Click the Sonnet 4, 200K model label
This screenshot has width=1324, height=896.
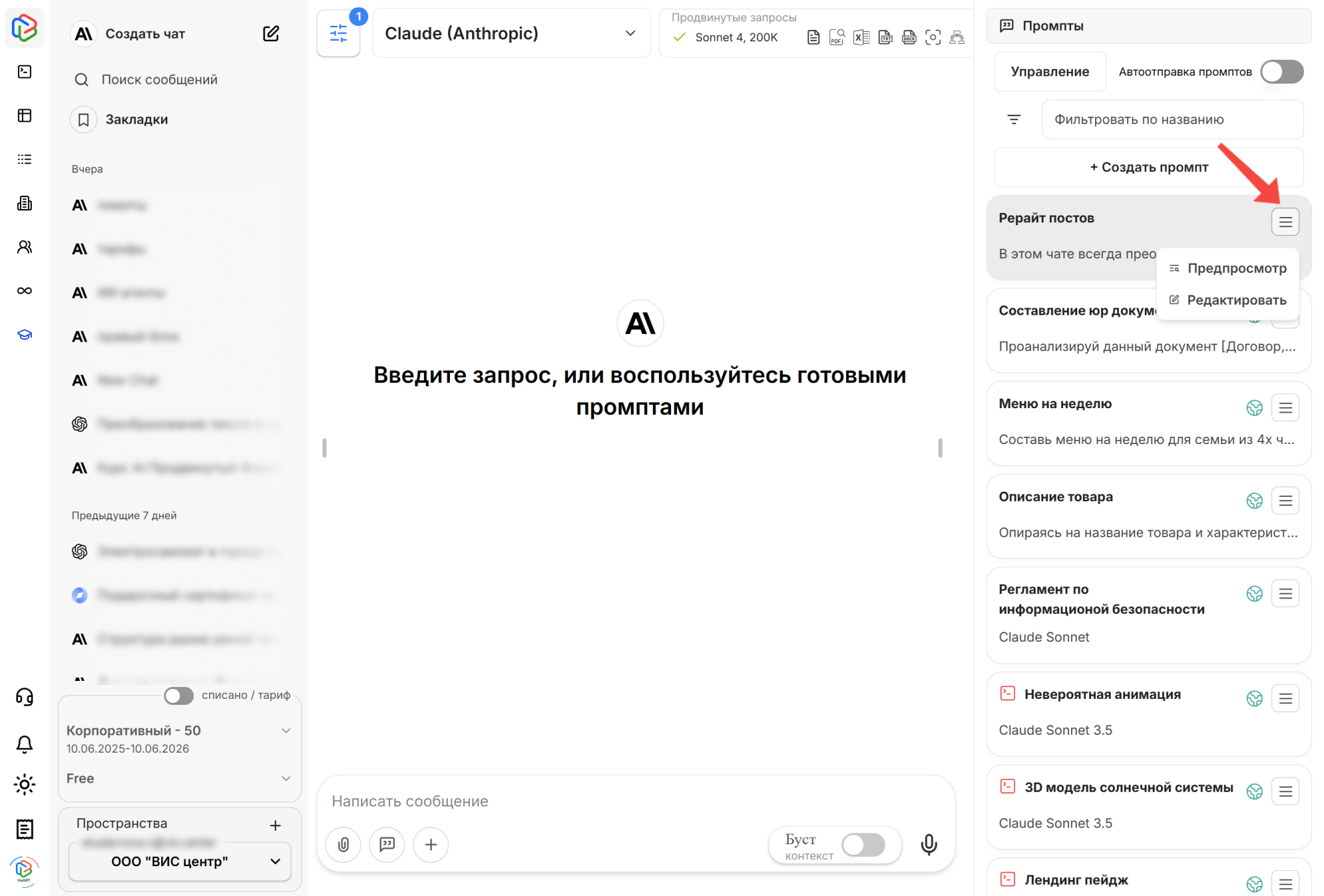pyautogui.click(x=736, y=37)
